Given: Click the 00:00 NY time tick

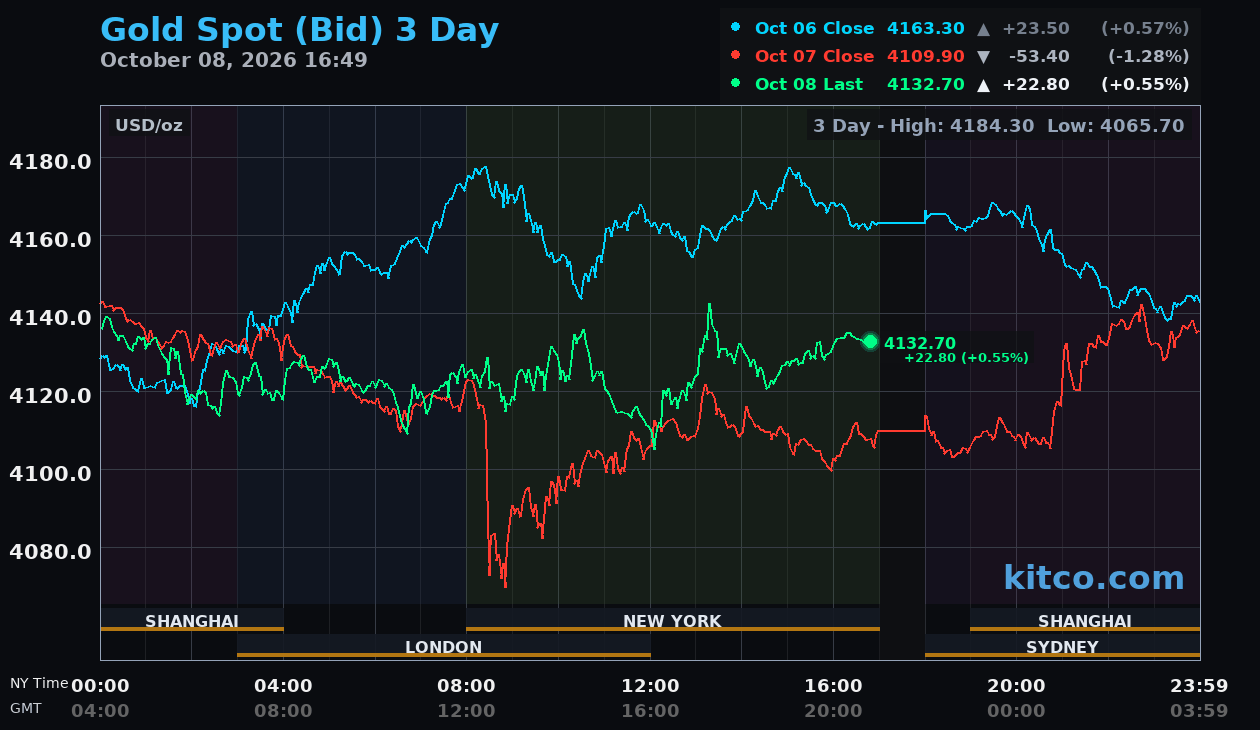Looking at the screenshot, I should coord(100,686).
